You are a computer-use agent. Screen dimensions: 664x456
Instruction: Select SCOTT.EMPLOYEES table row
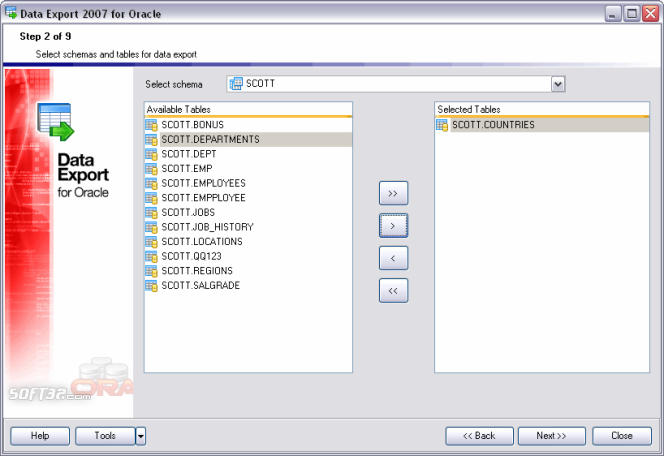[248, 183]
